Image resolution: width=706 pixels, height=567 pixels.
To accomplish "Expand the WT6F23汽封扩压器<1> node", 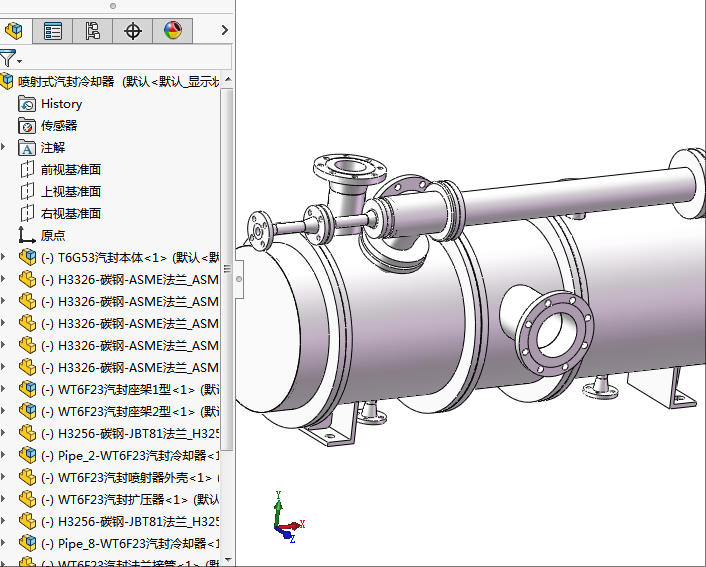I will point(3,499).
